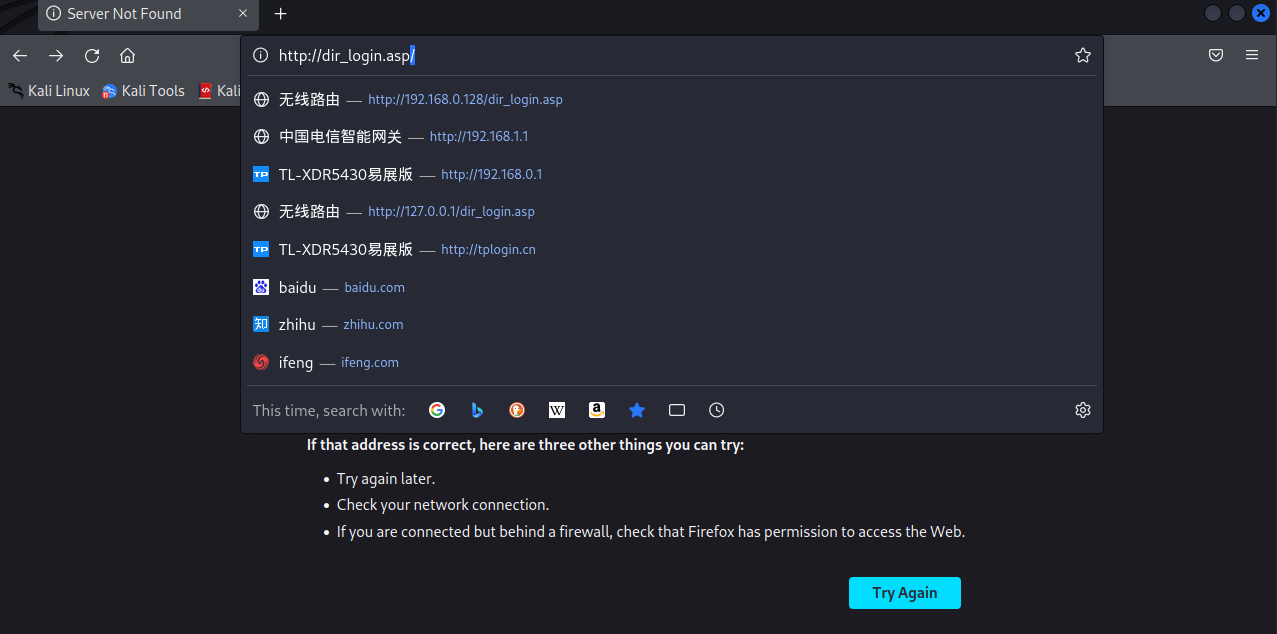Reload the current page
Viewport: 1277px width, 634px height.
(92, 56)
